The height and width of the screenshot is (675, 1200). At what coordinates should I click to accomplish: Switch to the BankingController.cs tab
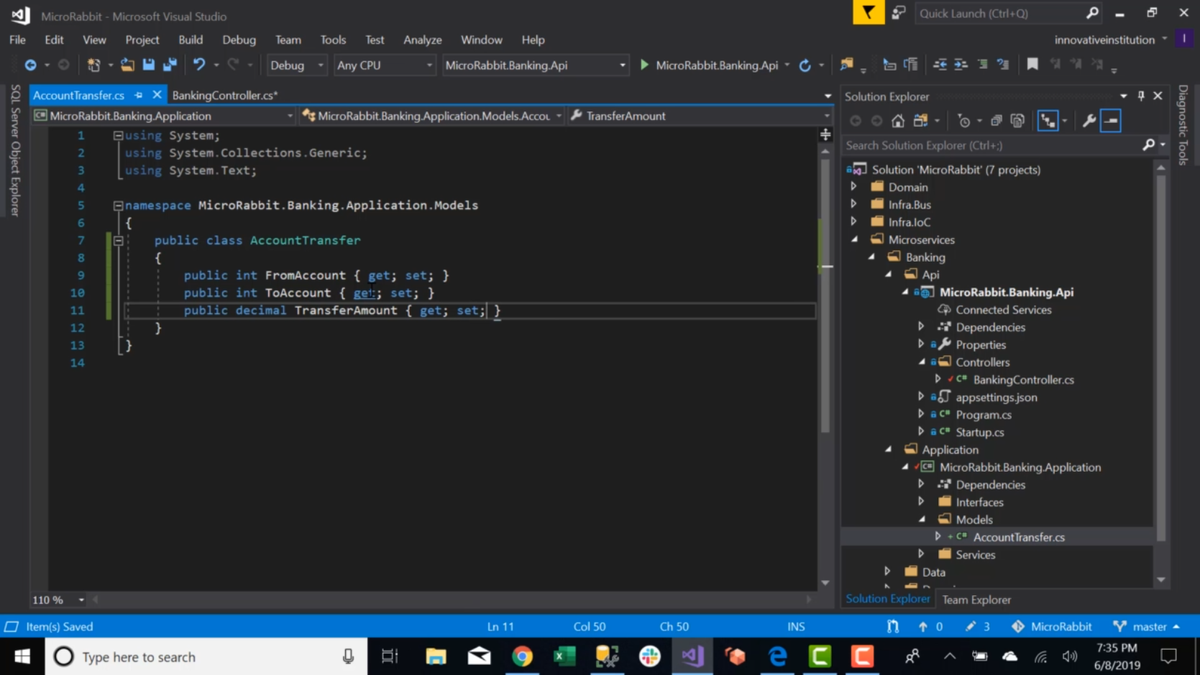[225, 95]
